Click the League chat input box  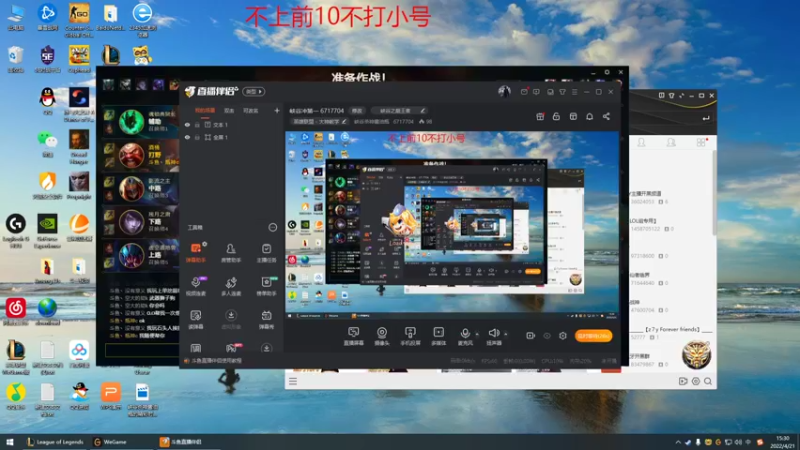coord(141,350)
